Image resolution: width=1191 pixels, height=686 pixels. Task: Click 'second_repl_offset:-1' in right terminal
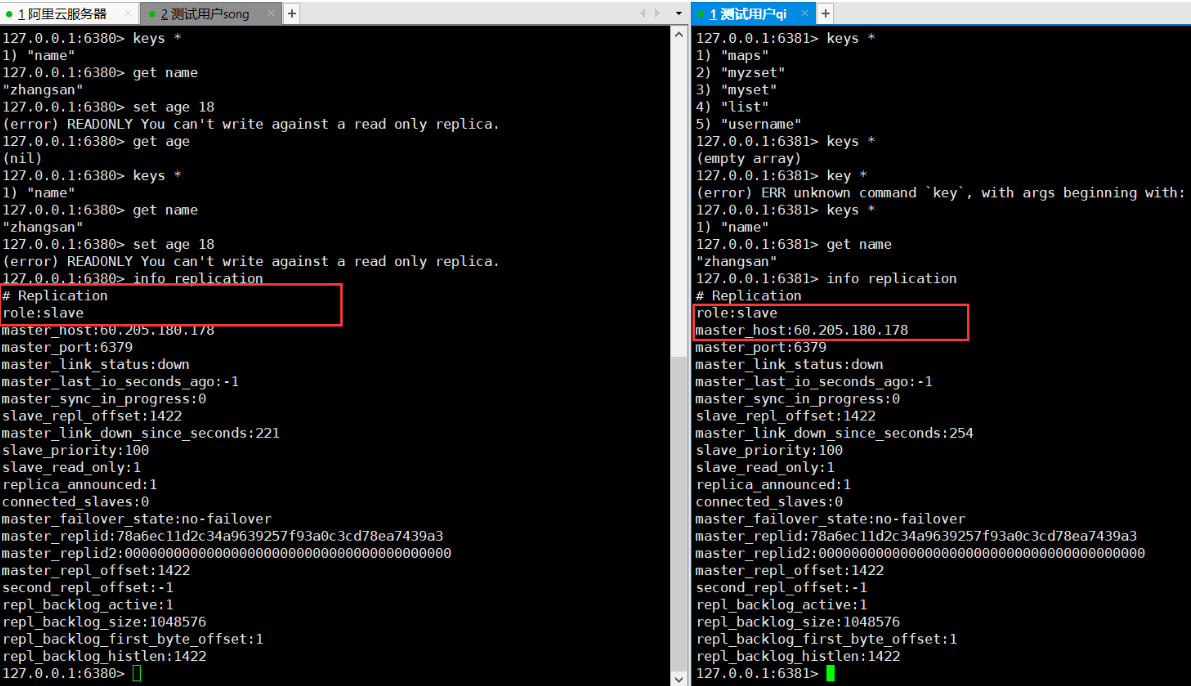(x=781, y=588)
